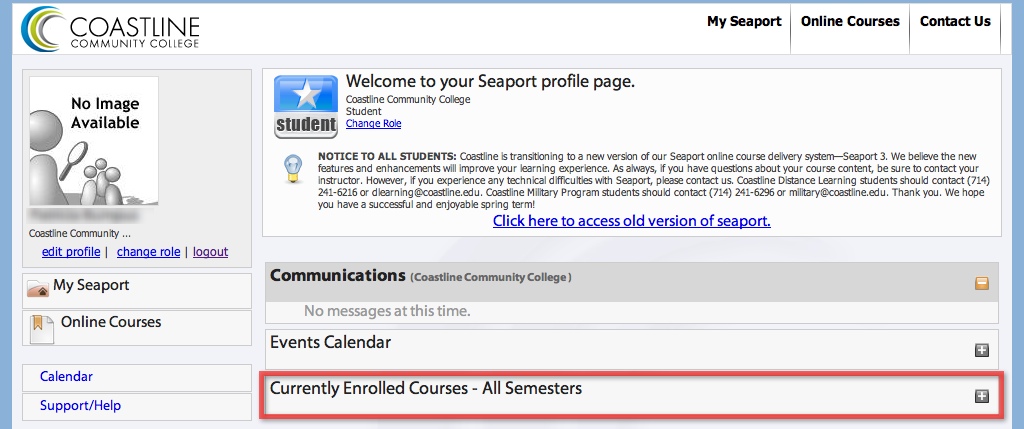This screenshot has width=1024, height=429.
Task: Click here to access old version of seaport
Action: (632, 221)
